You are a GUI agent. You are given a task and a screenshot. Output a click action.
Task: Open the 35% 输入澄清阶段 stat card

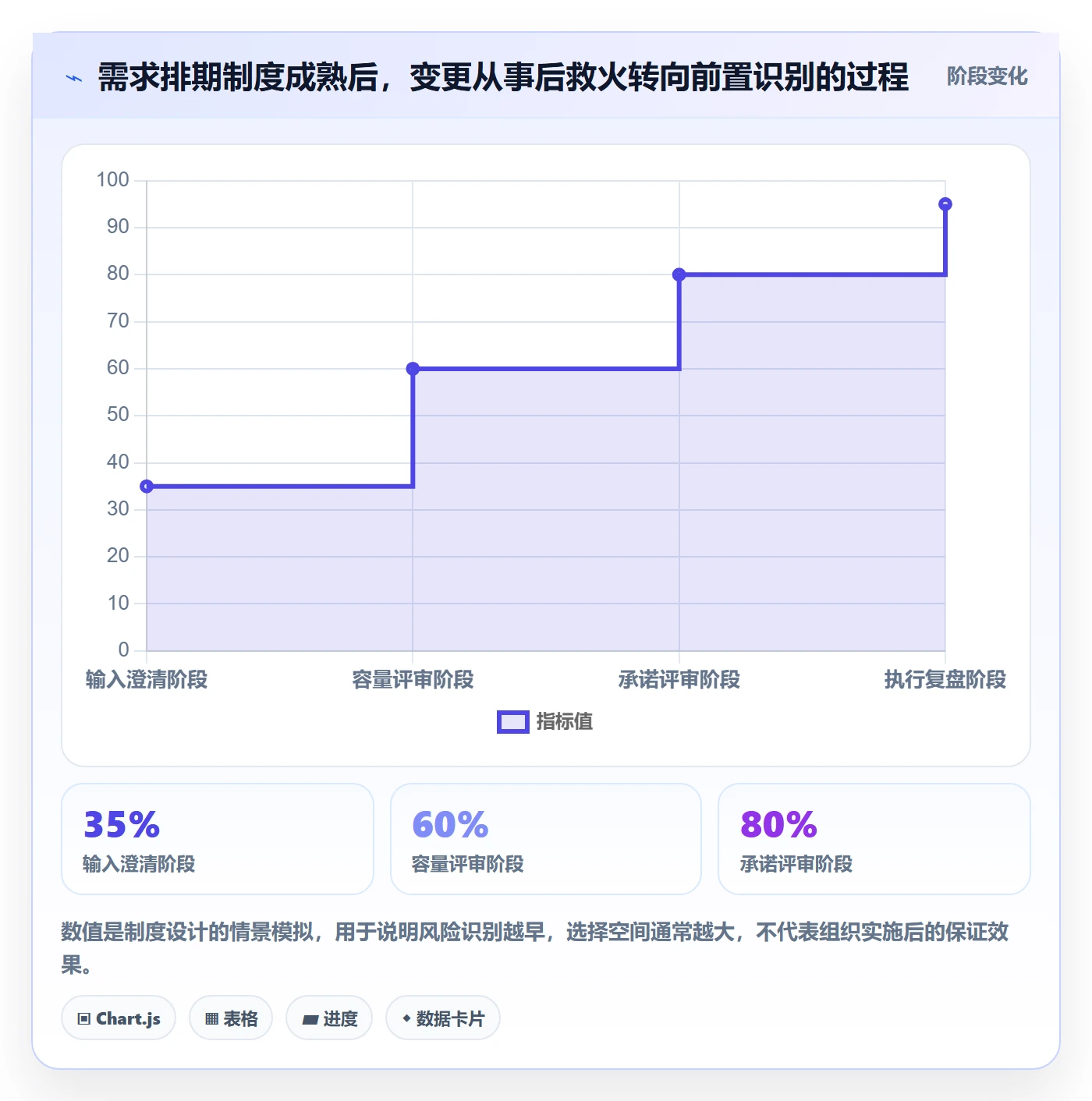pos(218,839)
